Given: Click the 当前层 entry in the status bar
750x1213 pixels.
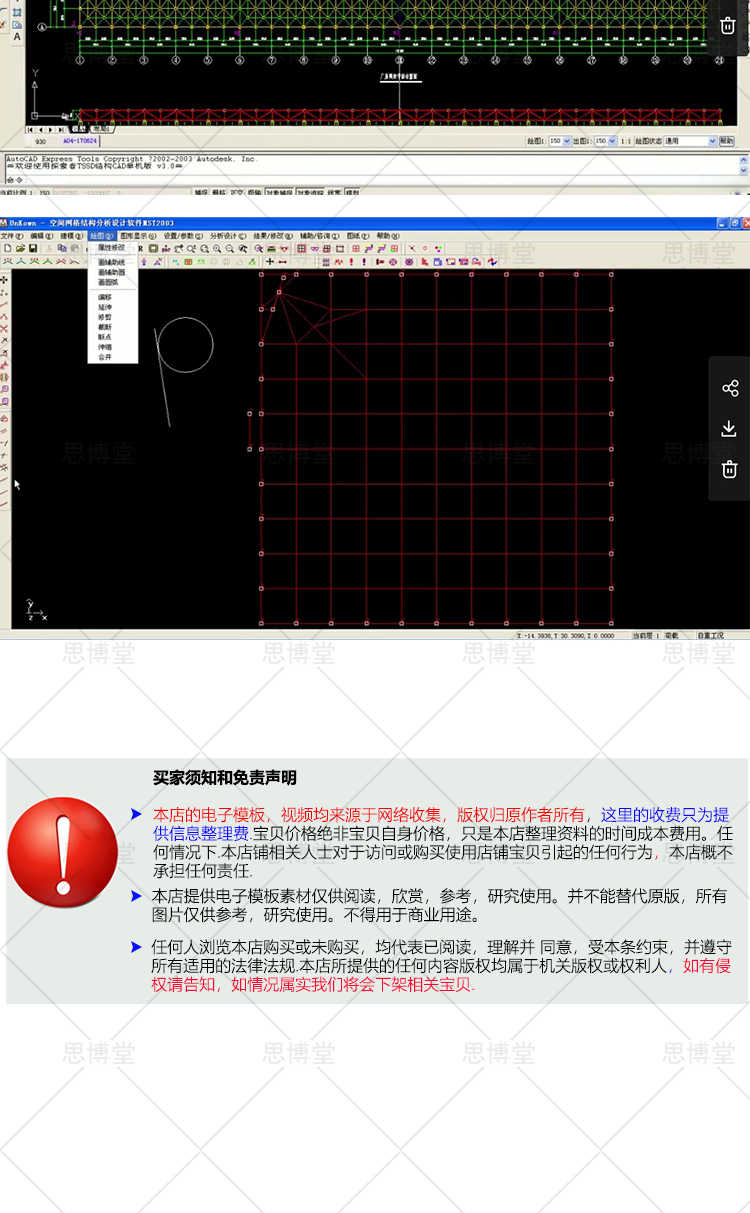Looking at the screenshot, I should coord(646,636).
